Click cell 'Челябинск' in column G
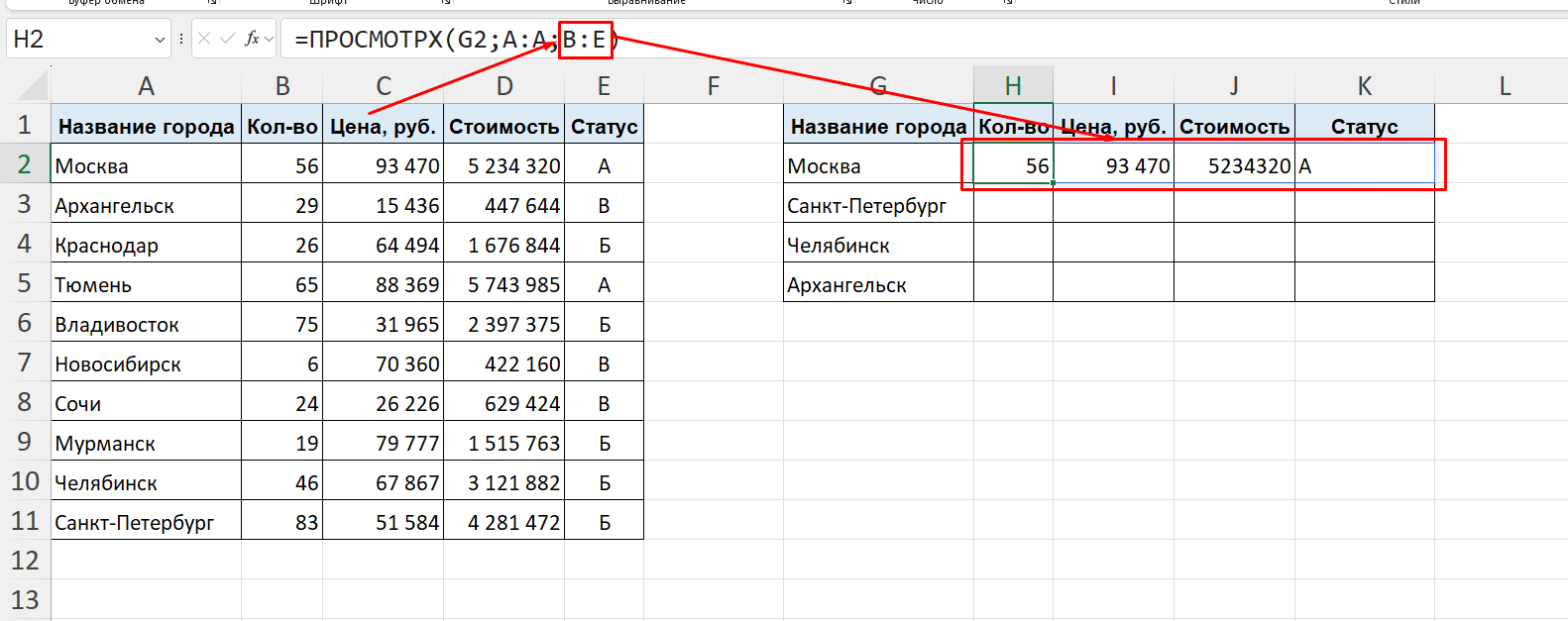This screenshot has width=1568, height=621. pos(878,244)
